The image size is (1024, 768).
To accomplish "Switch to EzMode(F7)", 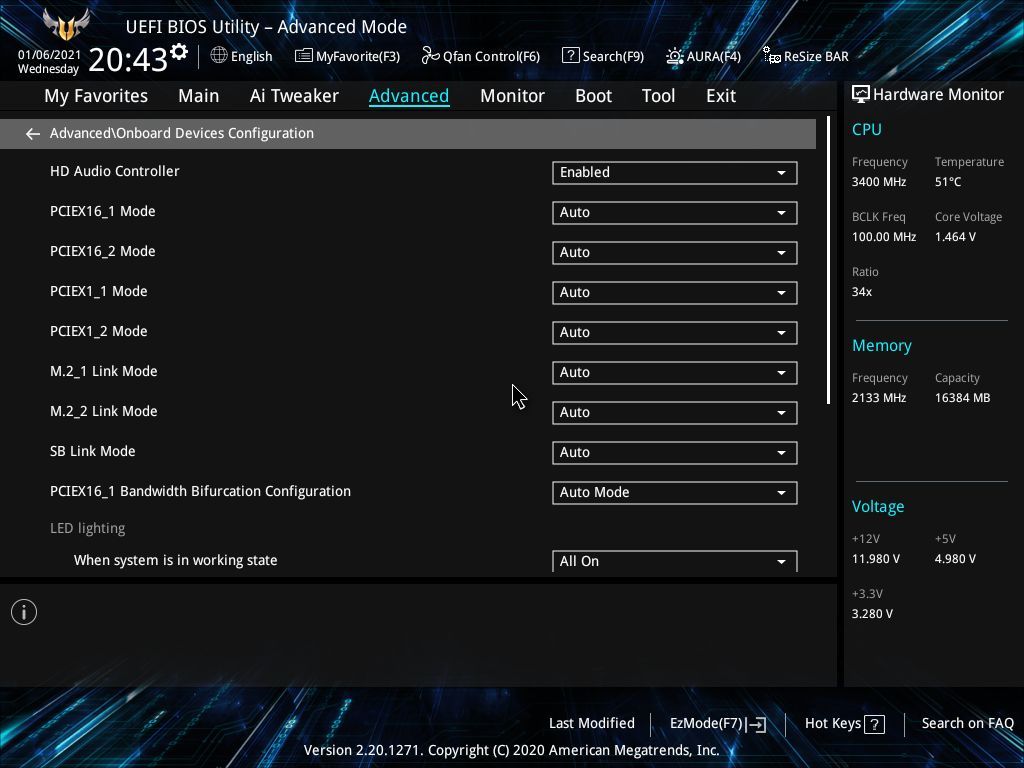I will 718,724.
